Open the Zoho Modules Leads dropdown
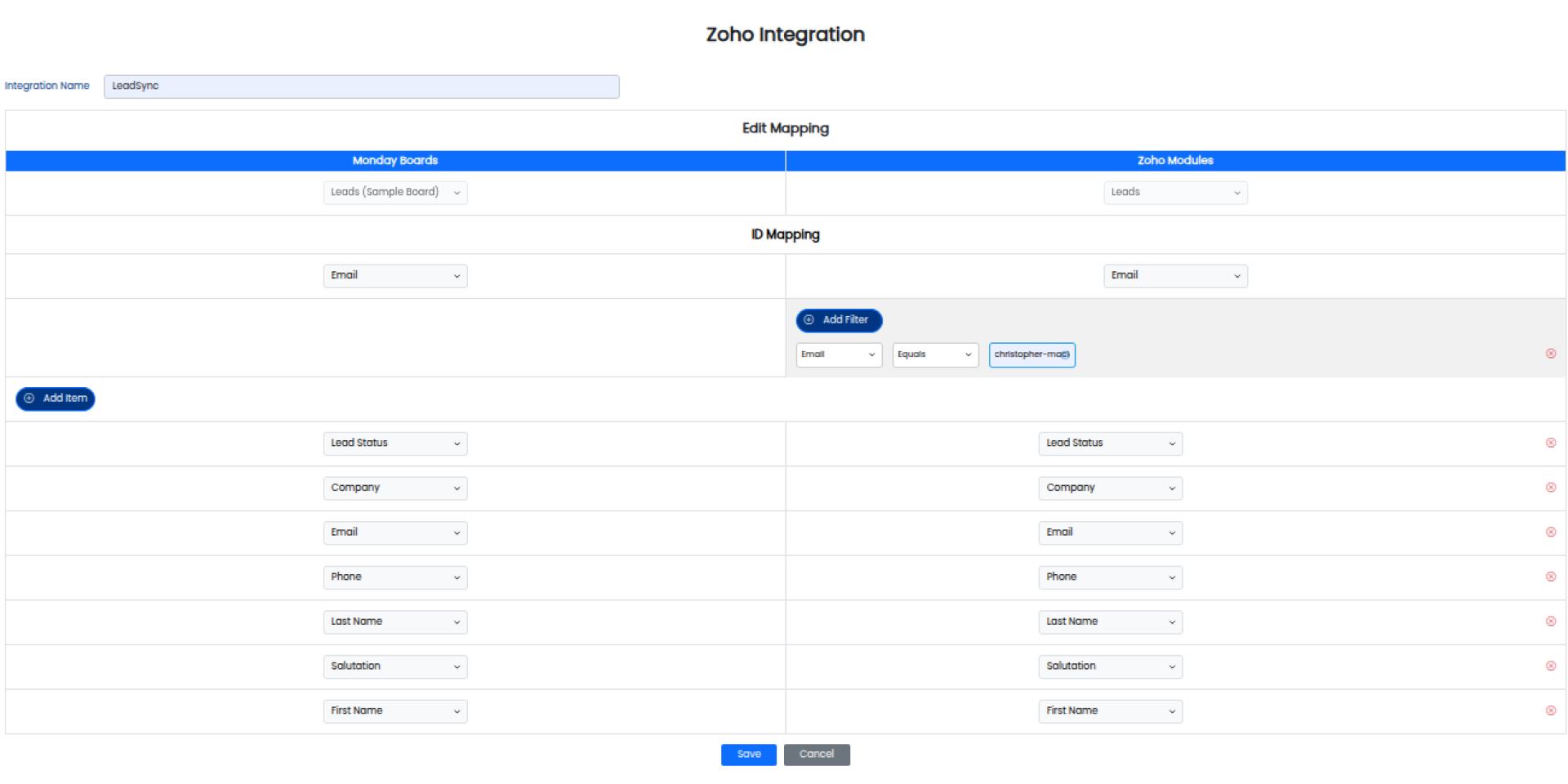Viewport: 1568px width, 784px height. [1175, 193]
